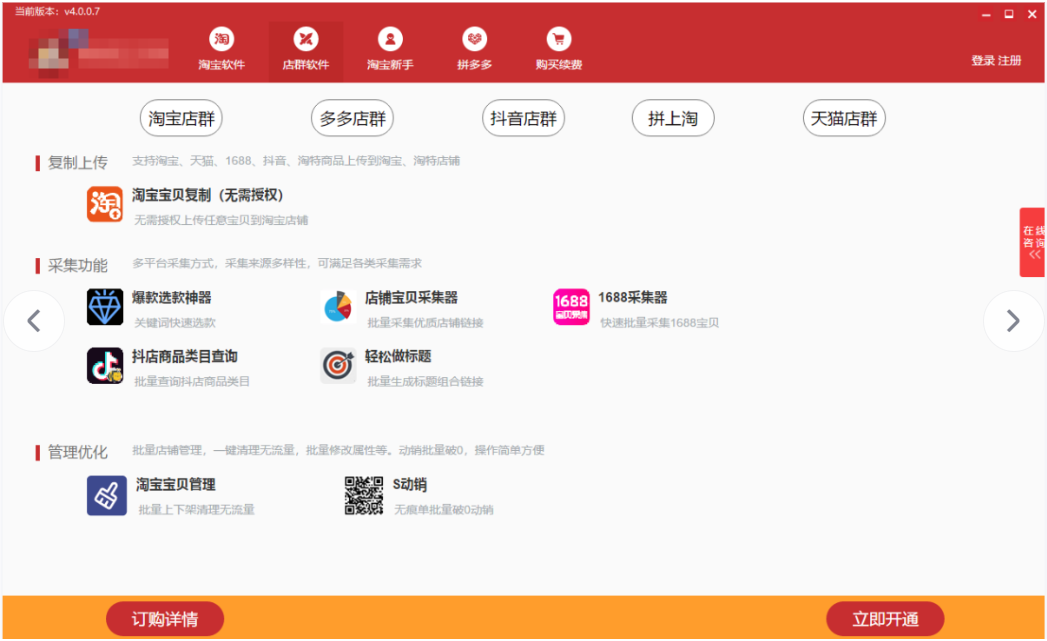The image size is (1047, 641).
Task: Click the 批量查询抖店商品类目 description text
Action: coord(192,382)
